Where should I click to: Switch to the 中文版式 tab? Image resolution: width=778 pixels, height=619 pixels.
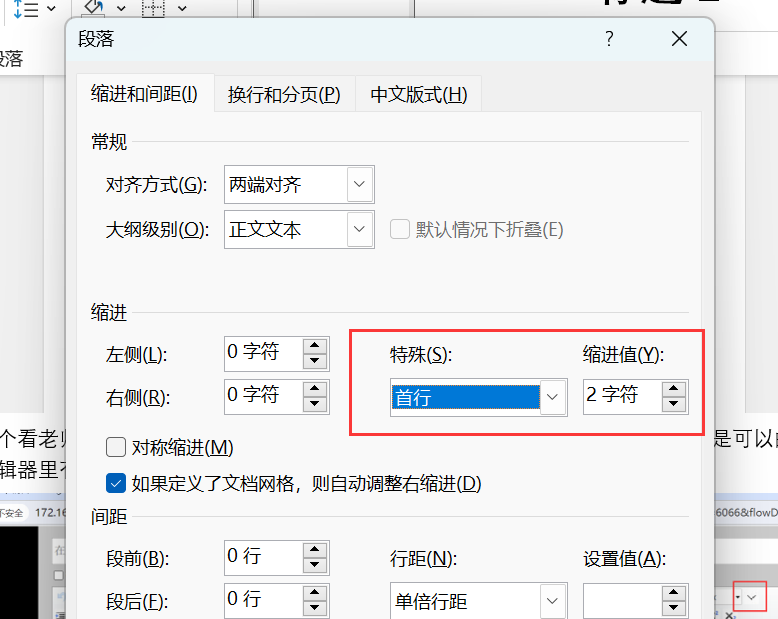418,95
